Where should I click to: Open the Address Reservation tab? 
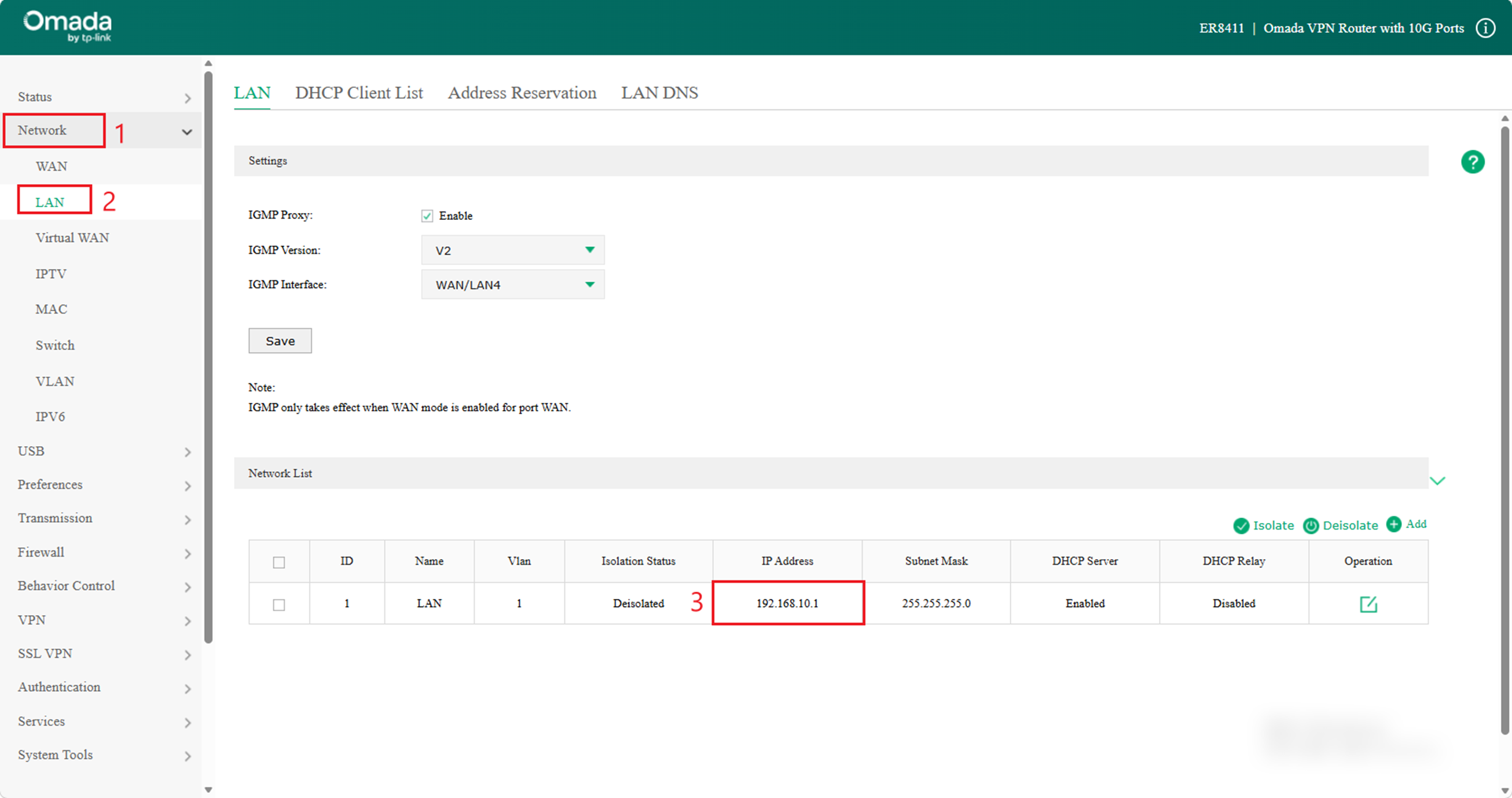coord(522,93)
